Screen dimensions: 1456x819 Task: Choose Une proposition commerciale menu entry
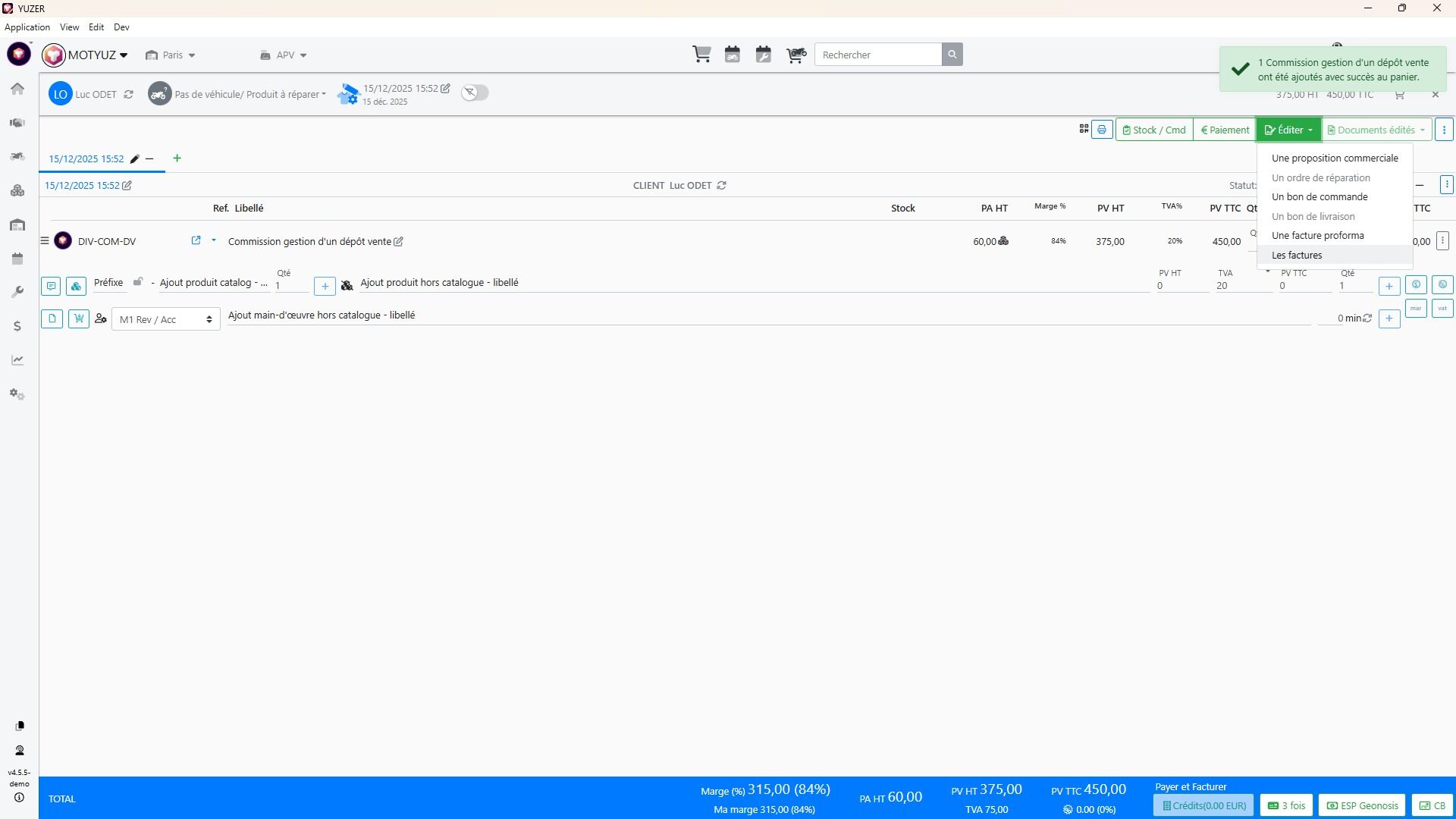pyautogui.click(x=1335, y=158)
